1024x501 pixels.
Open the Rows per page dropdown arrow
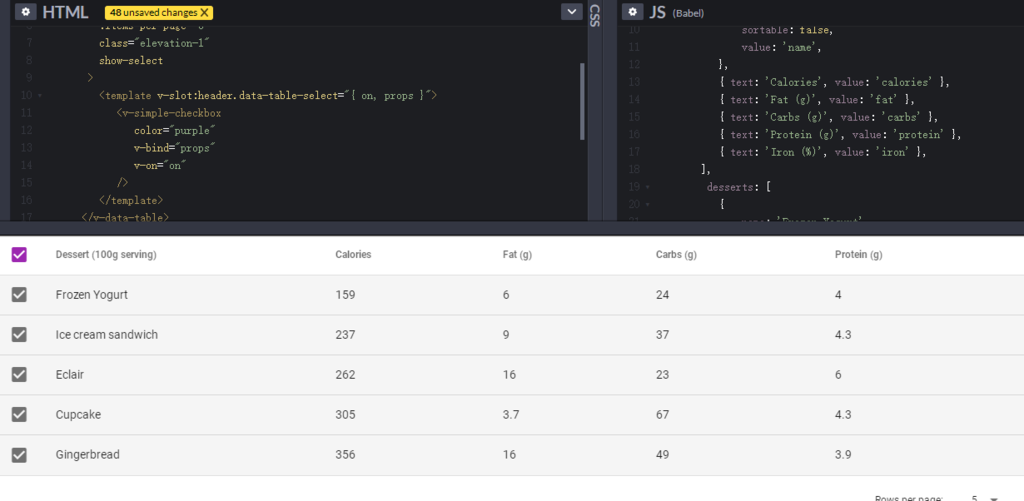click(994, 498)
